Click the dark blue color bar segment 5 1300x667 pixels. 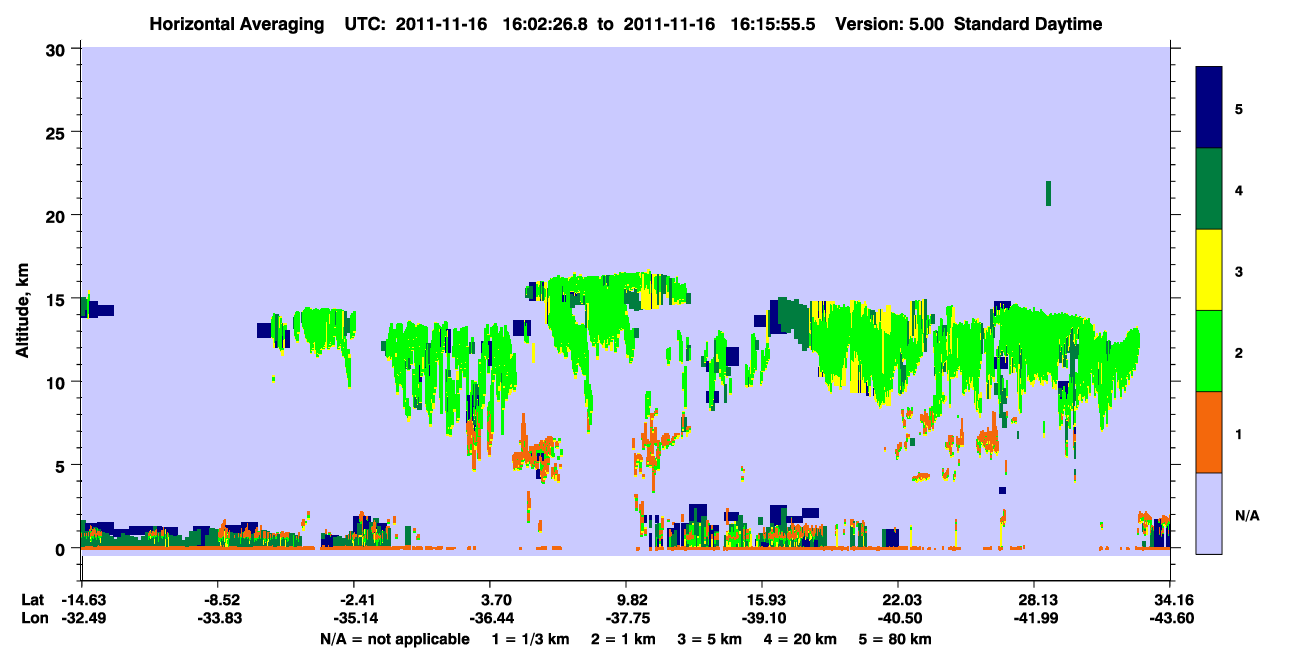[1209, 108]
